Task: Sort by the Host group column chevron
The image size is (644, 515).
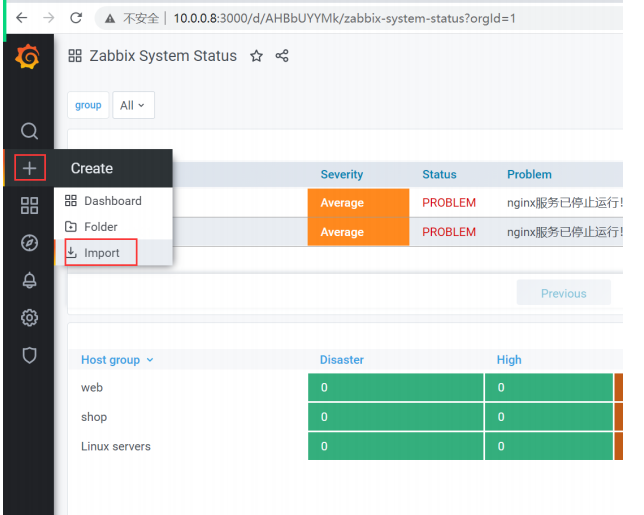Action: pos(150,360)
